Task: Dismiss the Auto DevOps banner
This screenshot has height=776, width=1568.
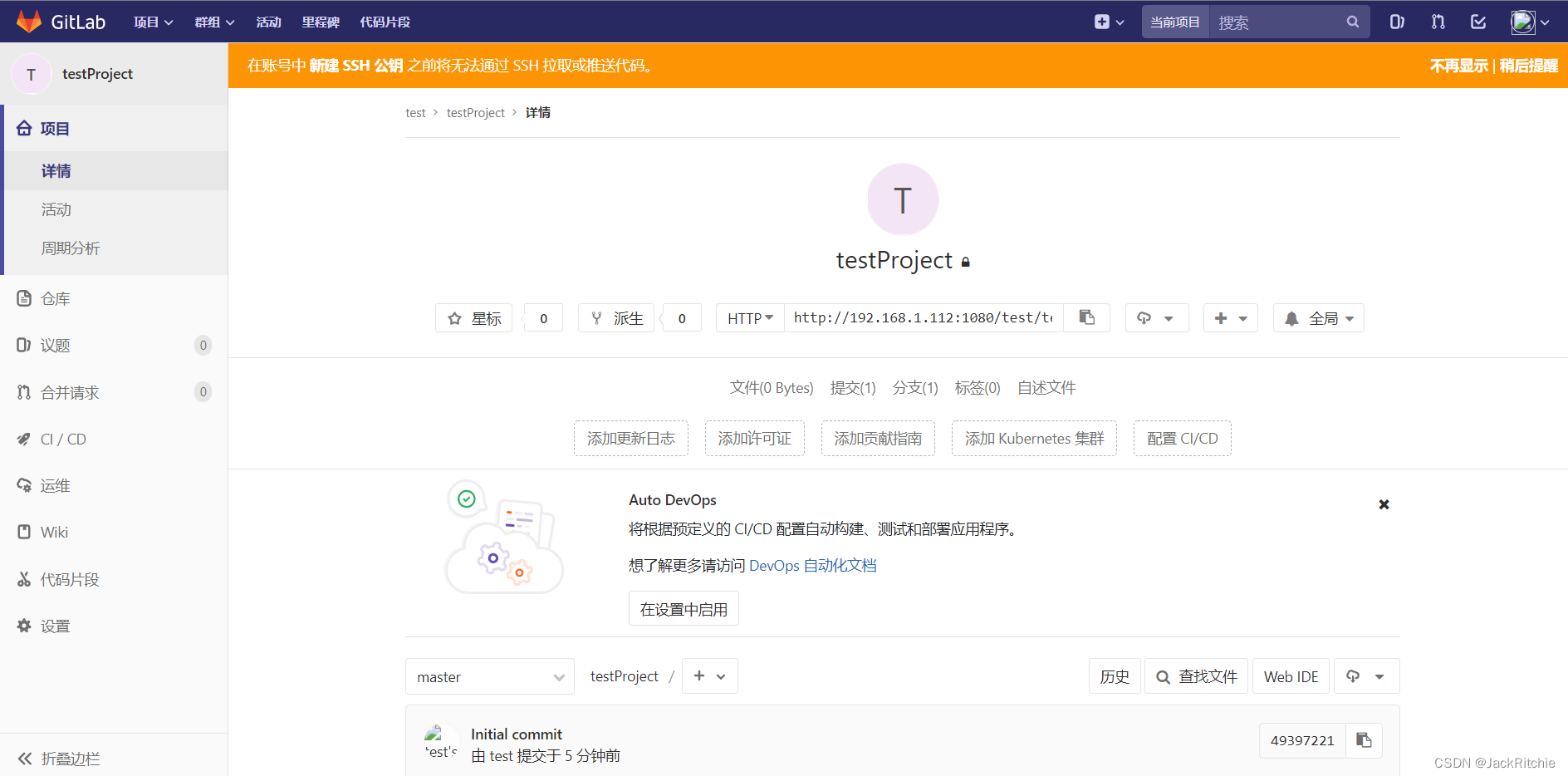Action: coord(1384,504)
